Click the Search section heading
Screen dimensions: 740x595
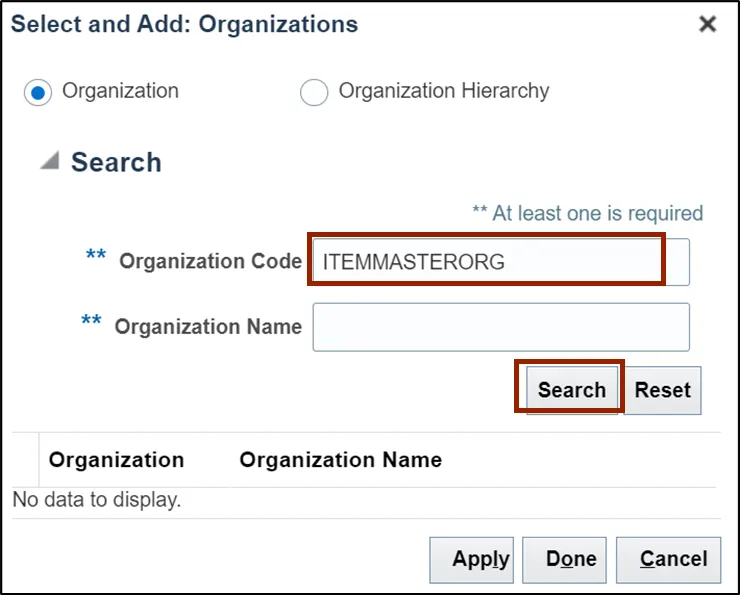(116, 162)
